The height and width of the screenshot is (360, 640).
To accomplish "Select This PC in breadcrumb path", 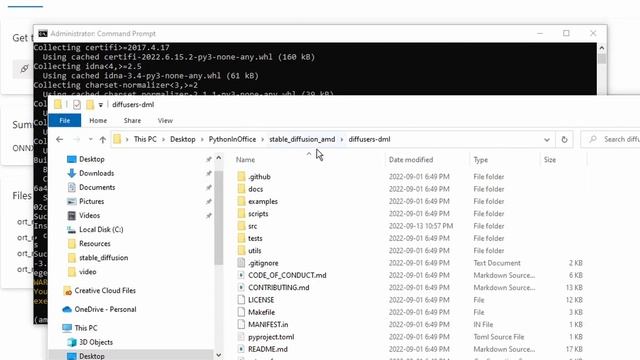I will [x=145, y=139].
